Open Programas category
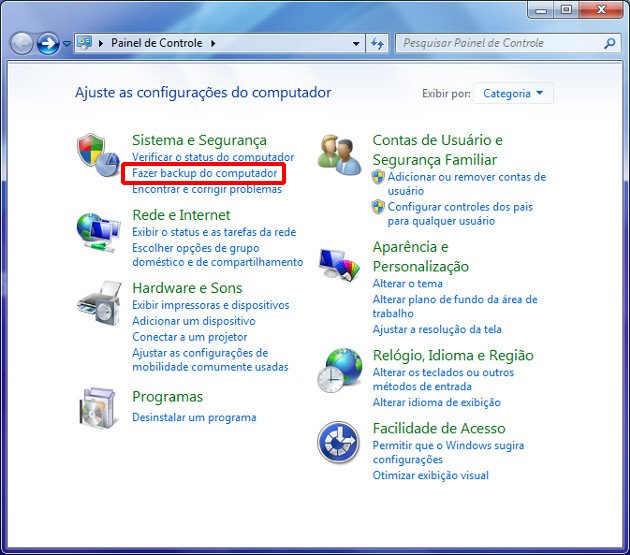The image size is (630, 555). coord(167,397)
